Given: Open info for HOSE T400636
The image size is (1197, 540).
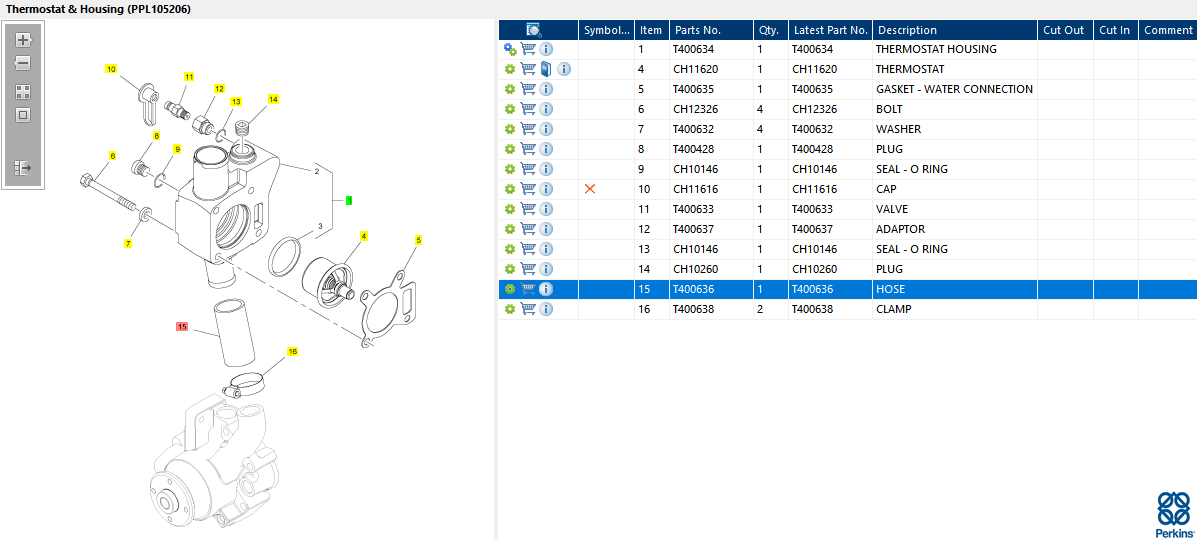Looking at the screenshot, I should tap(546, 289).
